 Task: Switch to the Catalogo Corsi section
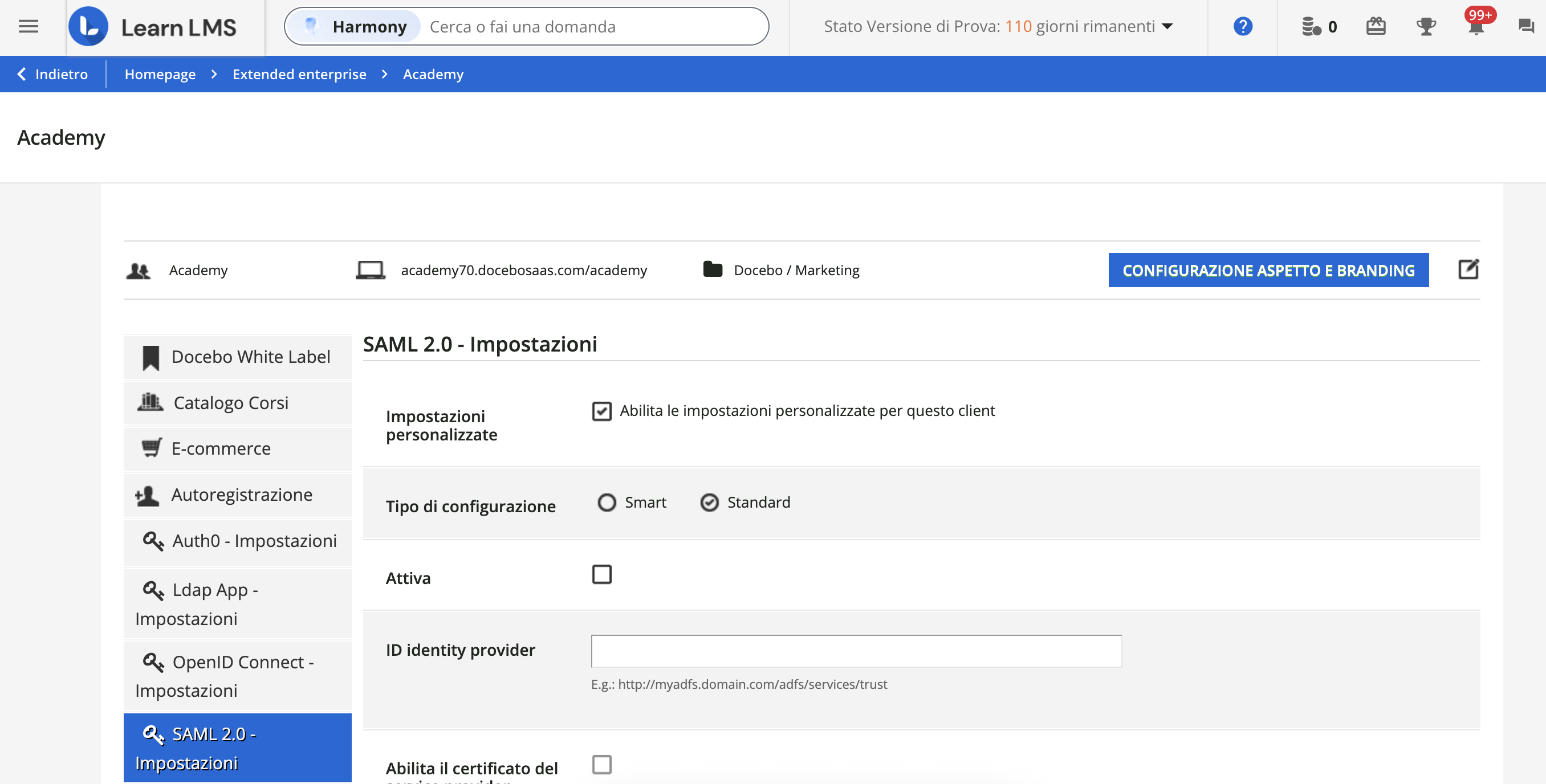pyautogui.click(x=230, y=402)
